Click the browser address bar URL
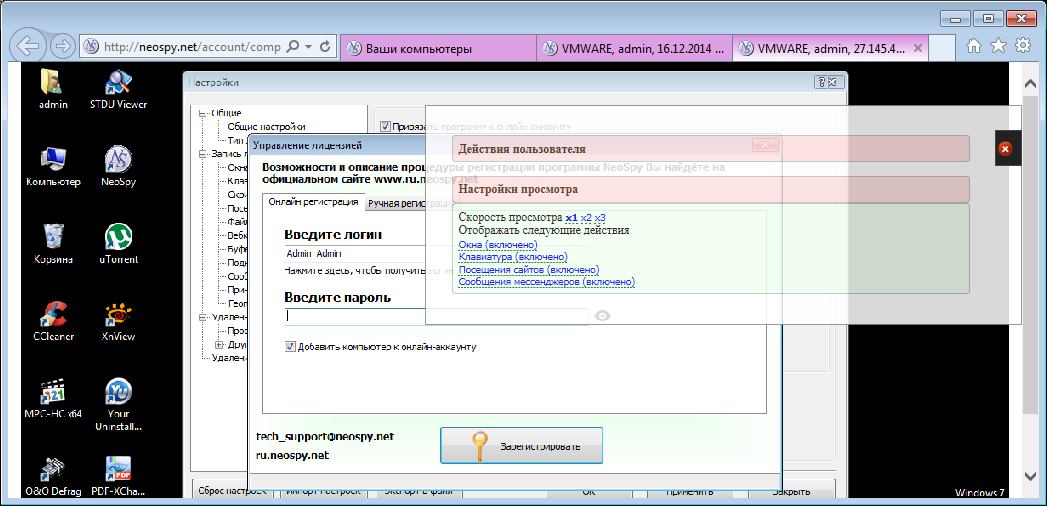 point(192,47)
